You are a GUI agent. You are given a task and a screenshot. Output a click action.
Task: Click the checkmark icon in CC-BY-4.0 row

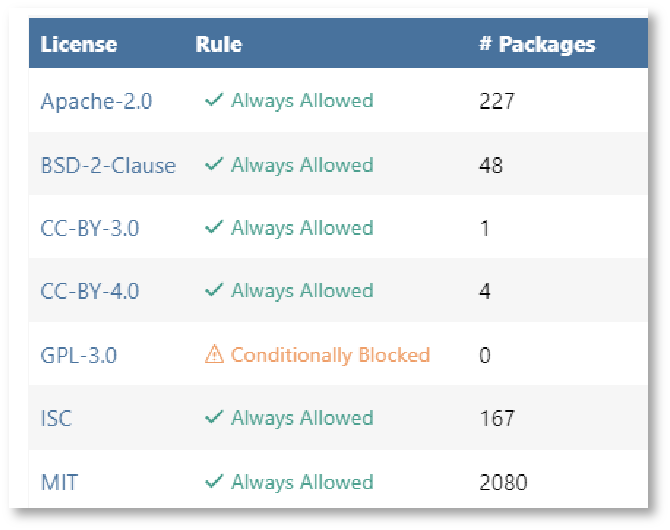(213, 291)
